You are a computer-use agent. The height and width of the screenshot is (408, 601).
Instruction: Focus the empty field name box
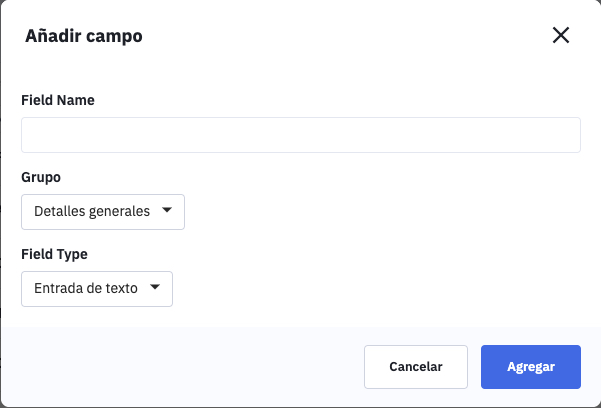coord(300,135)
